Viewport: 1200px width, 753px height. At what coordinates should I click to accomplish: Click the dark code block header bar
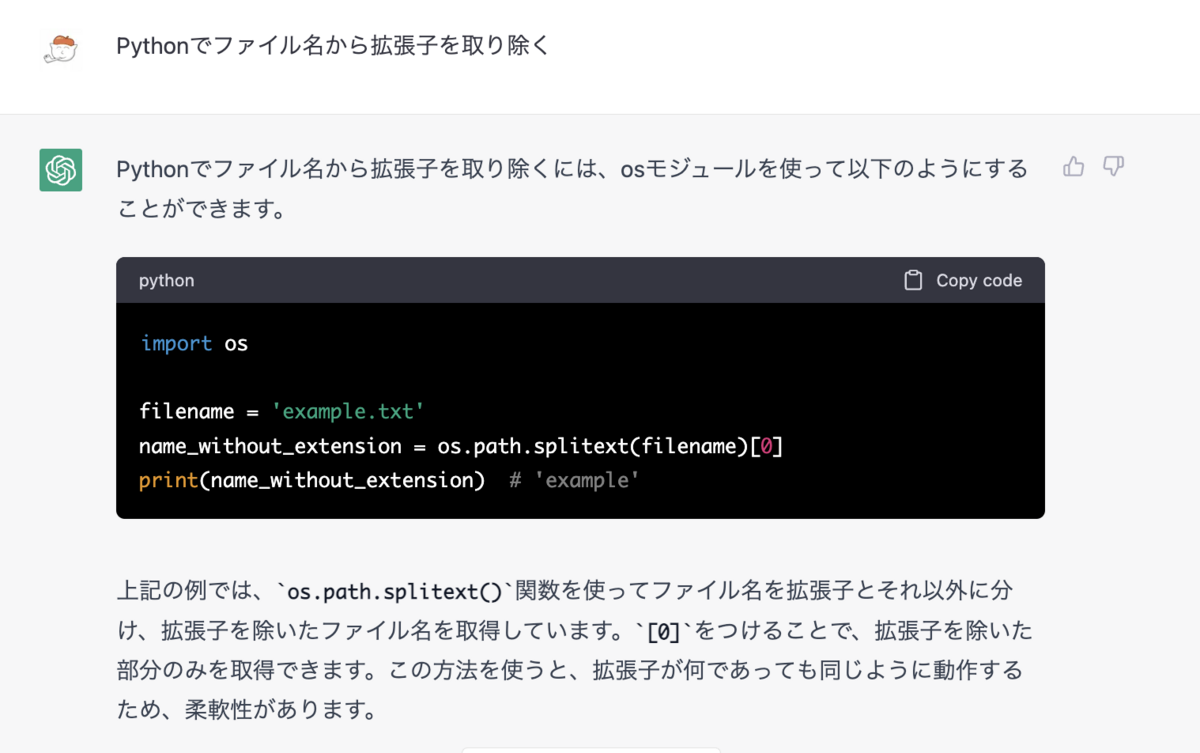click(x=580, y=281)
